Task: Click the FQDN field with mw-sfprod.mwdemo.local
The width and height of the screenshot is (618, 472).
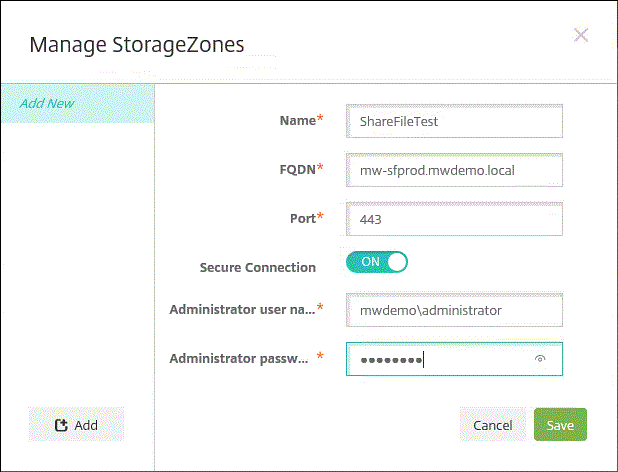Action: (x=454, y=169)
